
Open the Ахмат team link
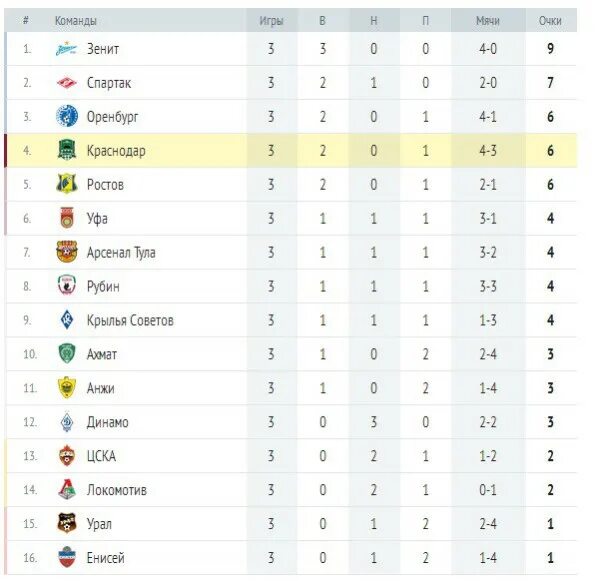point(102,354)
